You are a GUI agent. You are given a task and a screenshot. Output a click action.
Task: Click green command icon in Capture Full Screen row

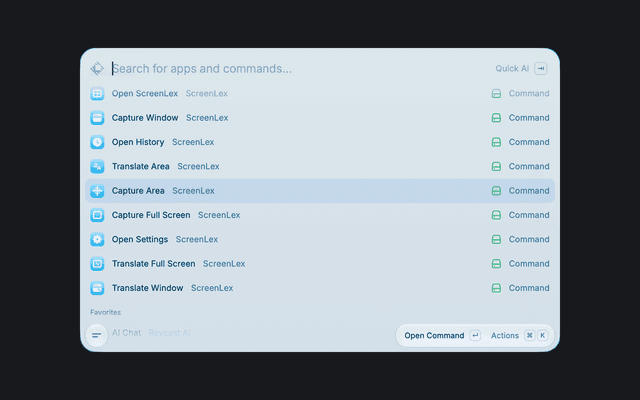(x=496, y=215)
